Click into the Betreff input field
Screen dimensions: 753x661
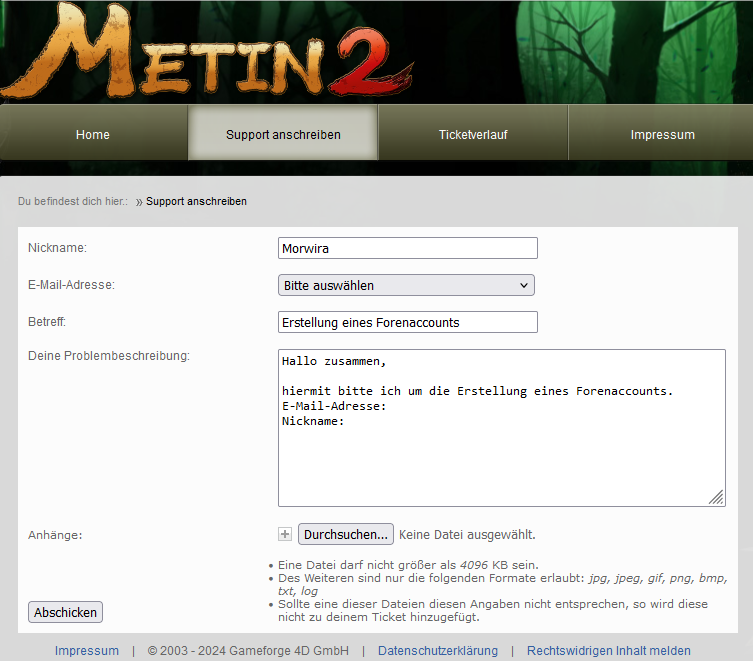(408, 322)
